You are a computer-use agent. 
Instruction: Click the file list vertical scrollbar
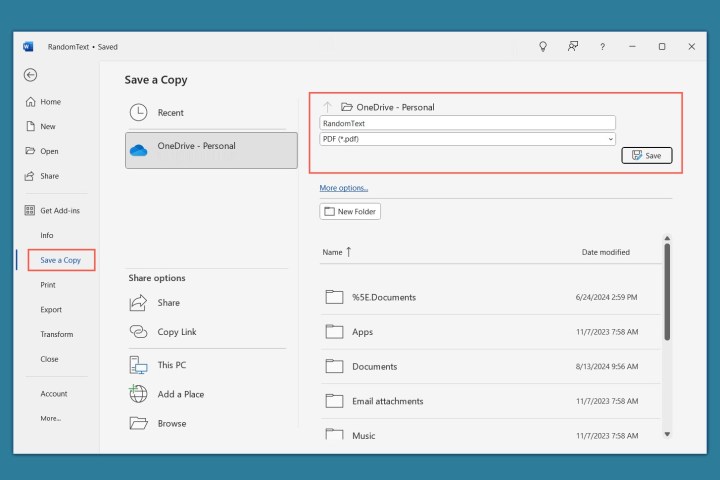pos(667,290)
